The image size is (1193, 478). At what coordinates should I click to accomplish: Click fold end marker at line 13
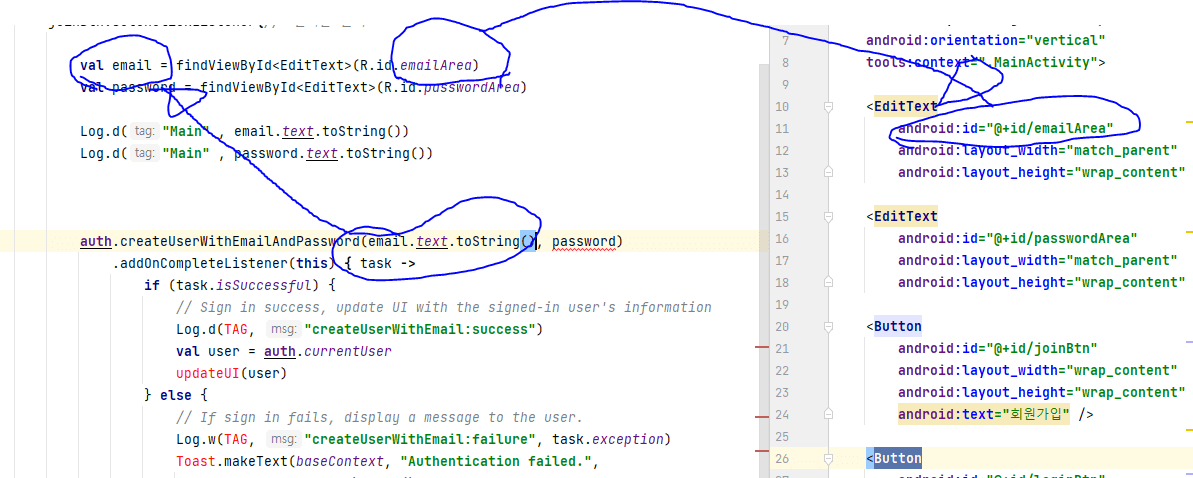[829, 173]
